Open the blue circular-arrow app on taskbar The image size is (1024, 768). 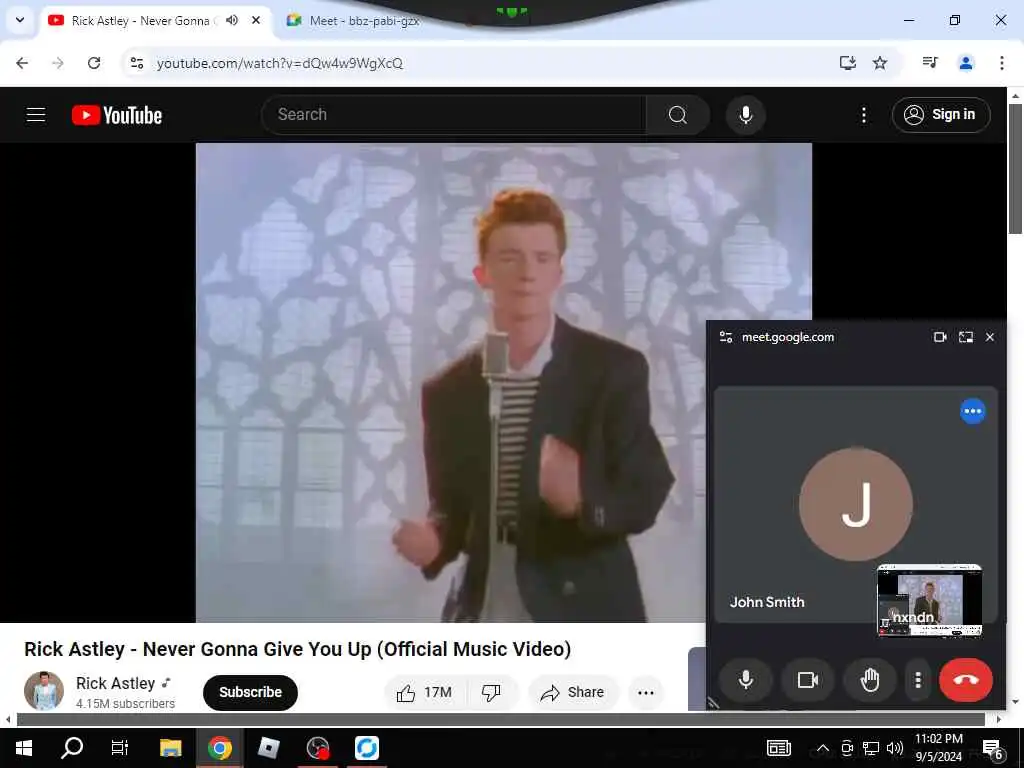(366, 748)
